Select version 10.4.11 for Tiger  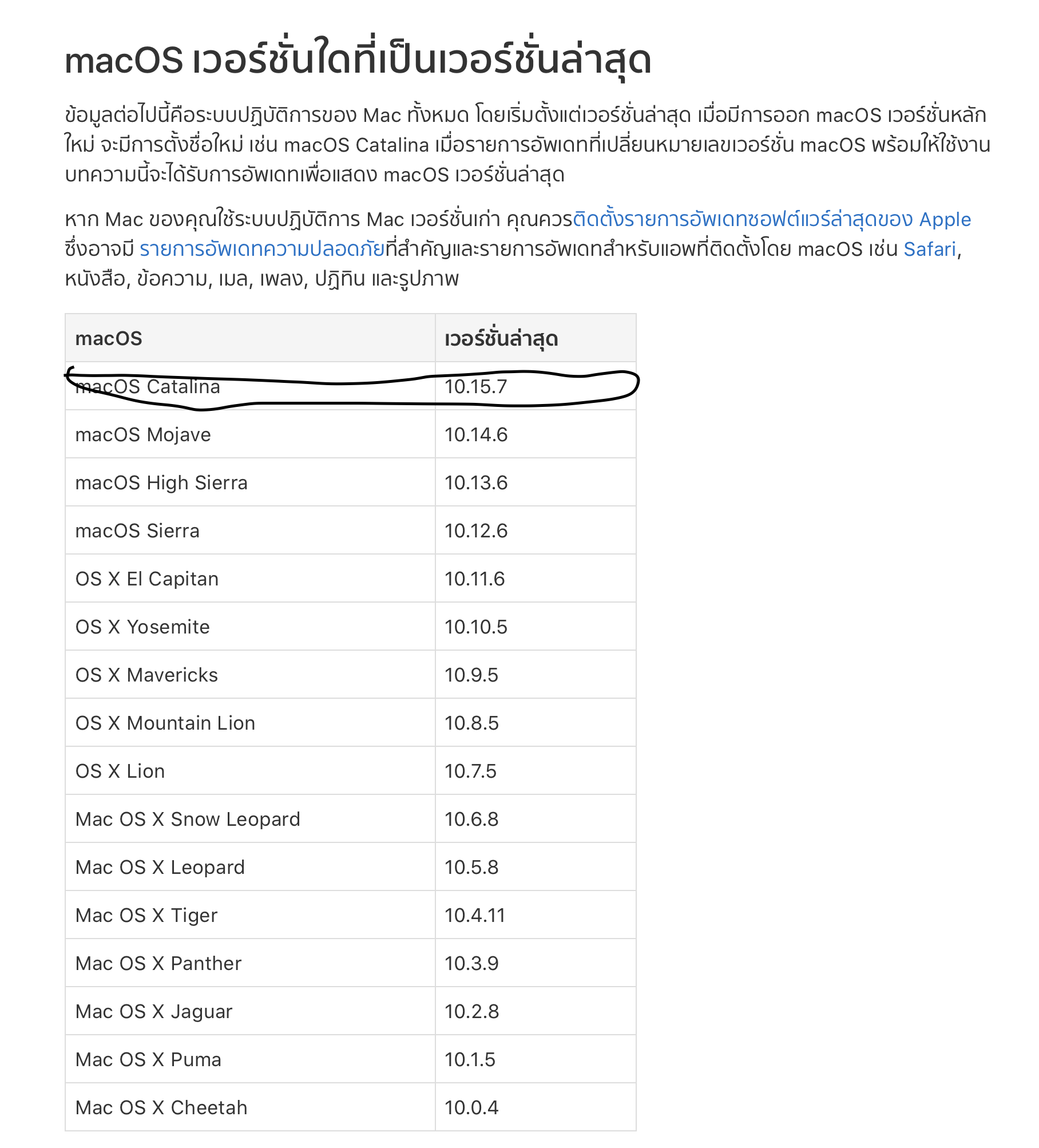[536, 915]
